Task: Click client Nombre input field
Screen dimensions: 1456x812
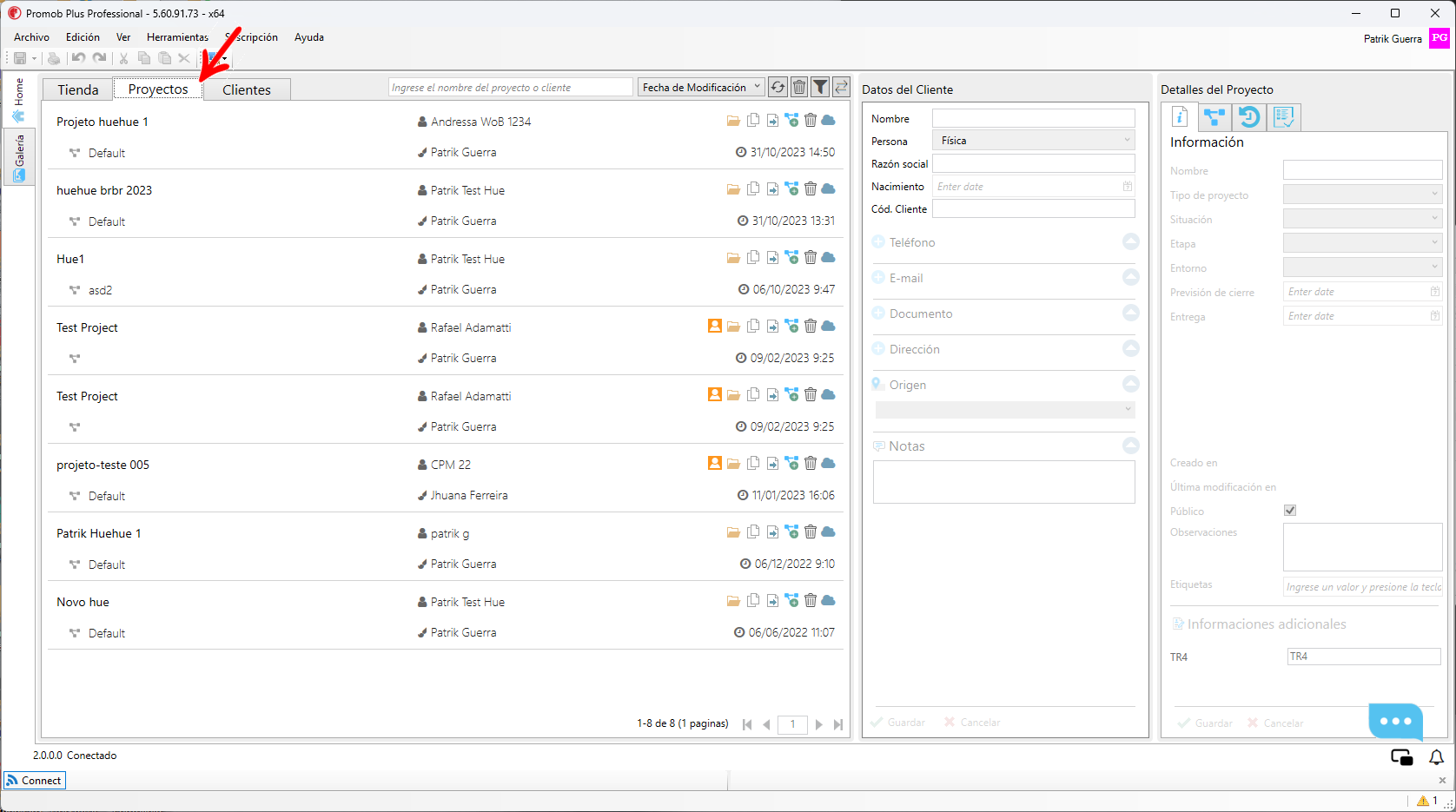Action: 1034,118
